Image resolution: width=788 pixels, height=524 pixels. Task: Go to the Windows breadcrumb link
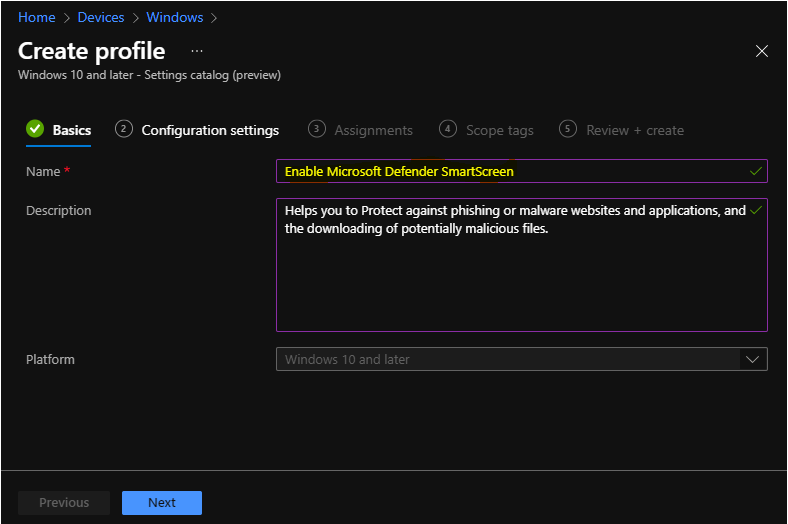[x=174, y=18]
